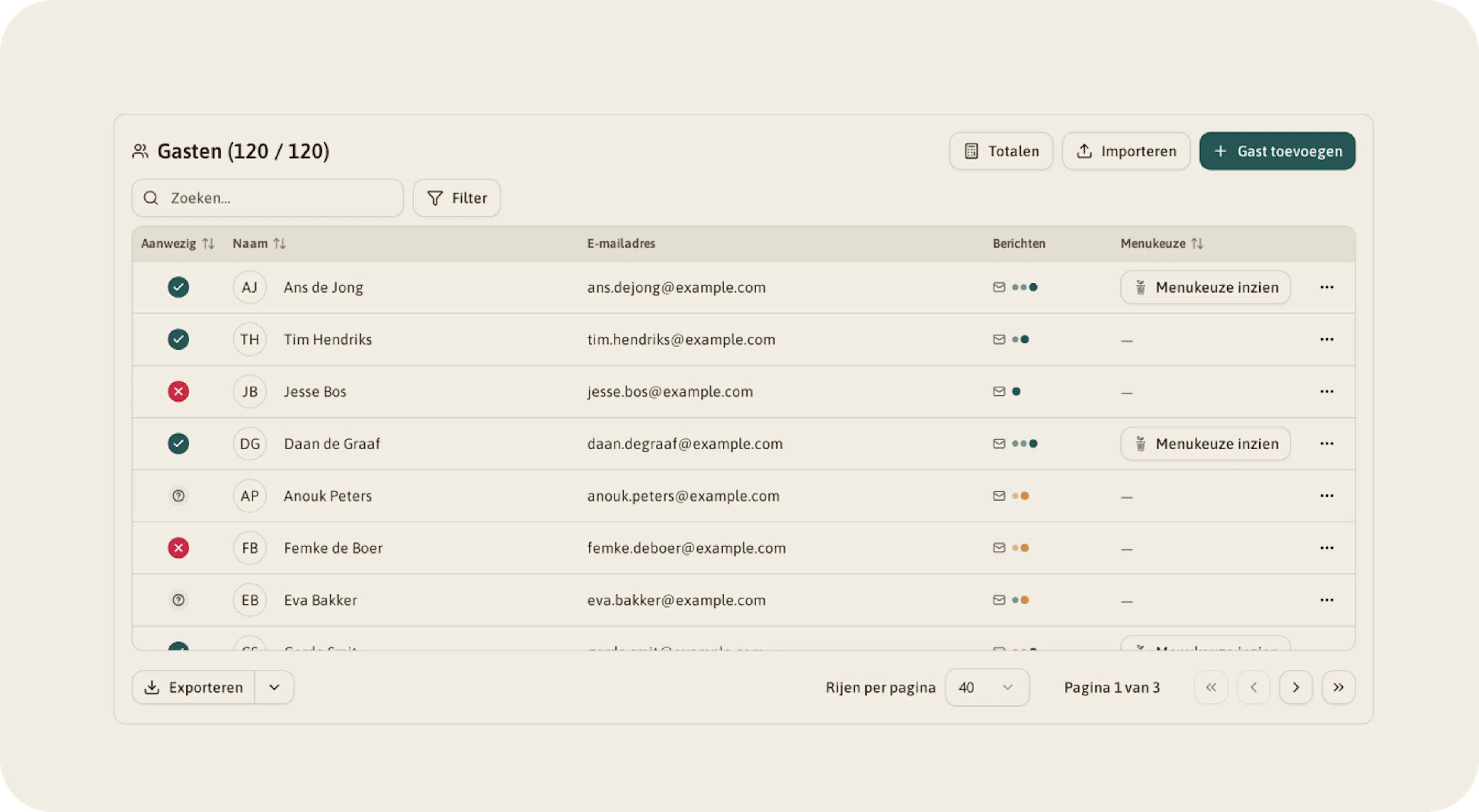The height and width of the screenshot is (812, 1479).
Task: Click the message status dots for Femke de Boer
Action: 1020,548
